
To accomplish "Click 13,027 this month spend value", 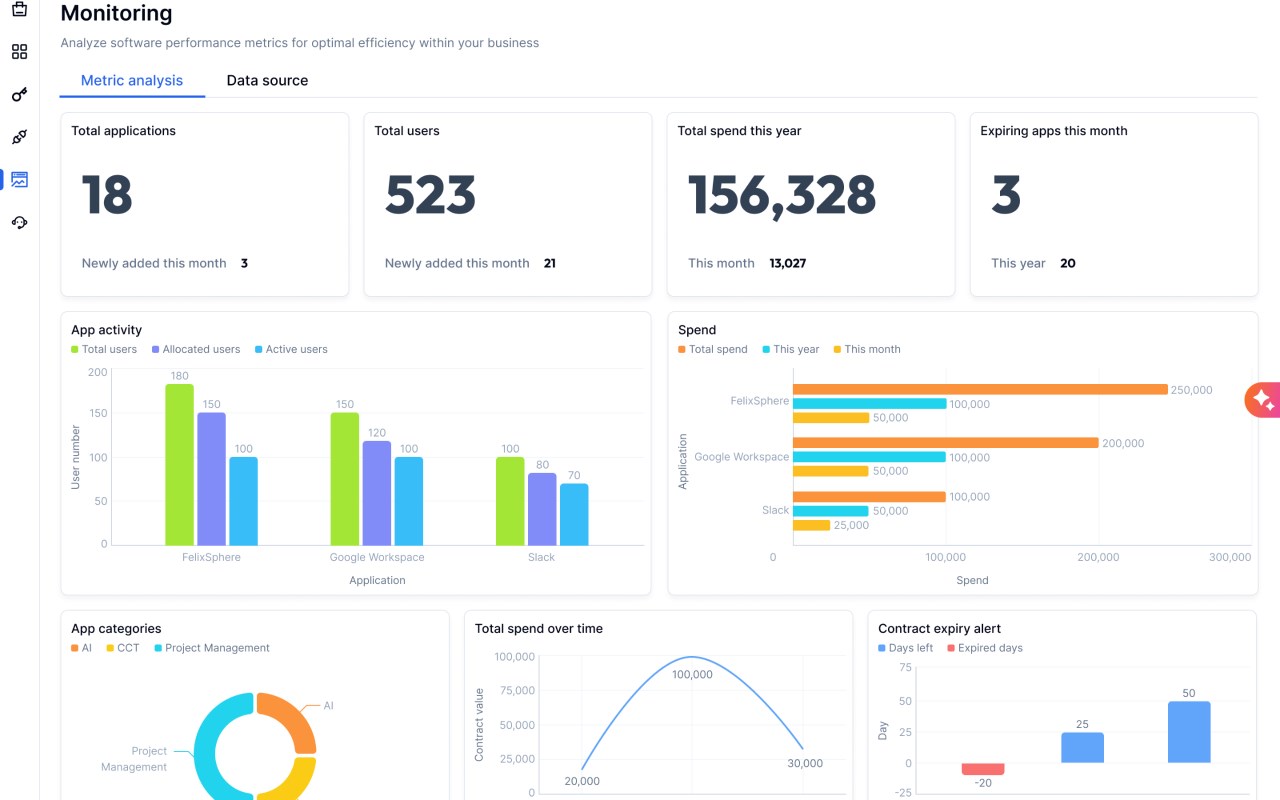I will click(788, 263).
